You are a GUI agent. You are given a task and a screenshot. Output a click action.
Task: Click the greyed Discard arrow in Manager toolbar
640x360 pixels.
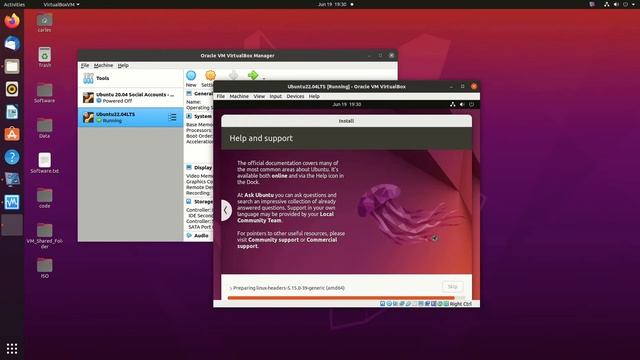click(x=233, y=75)
